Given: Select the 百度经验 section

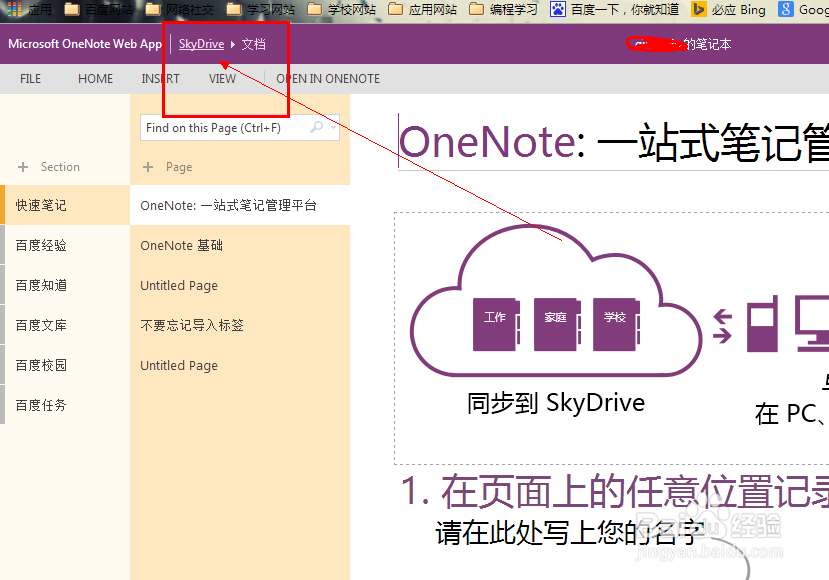Looking at the screenshot, I should point(65,245).
